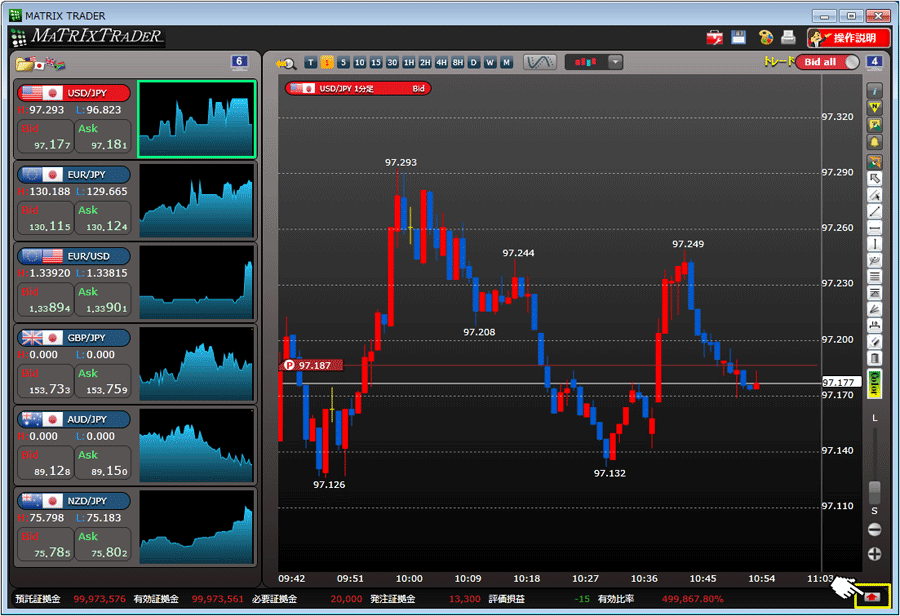
Task: Click the candlestick chart type icon
Action: pos(586,62)
